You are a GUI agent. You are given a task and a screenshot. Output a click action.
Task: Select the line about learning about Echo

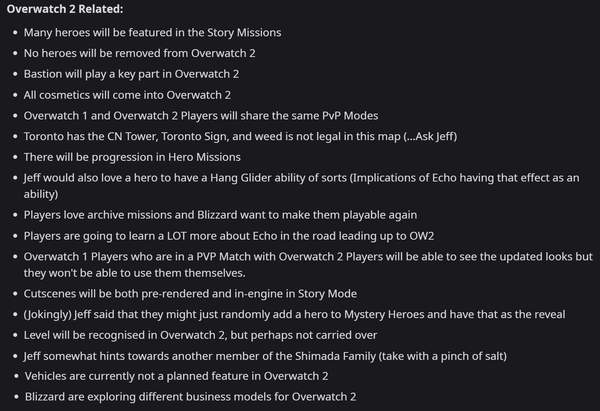click(x=229, y=236)
